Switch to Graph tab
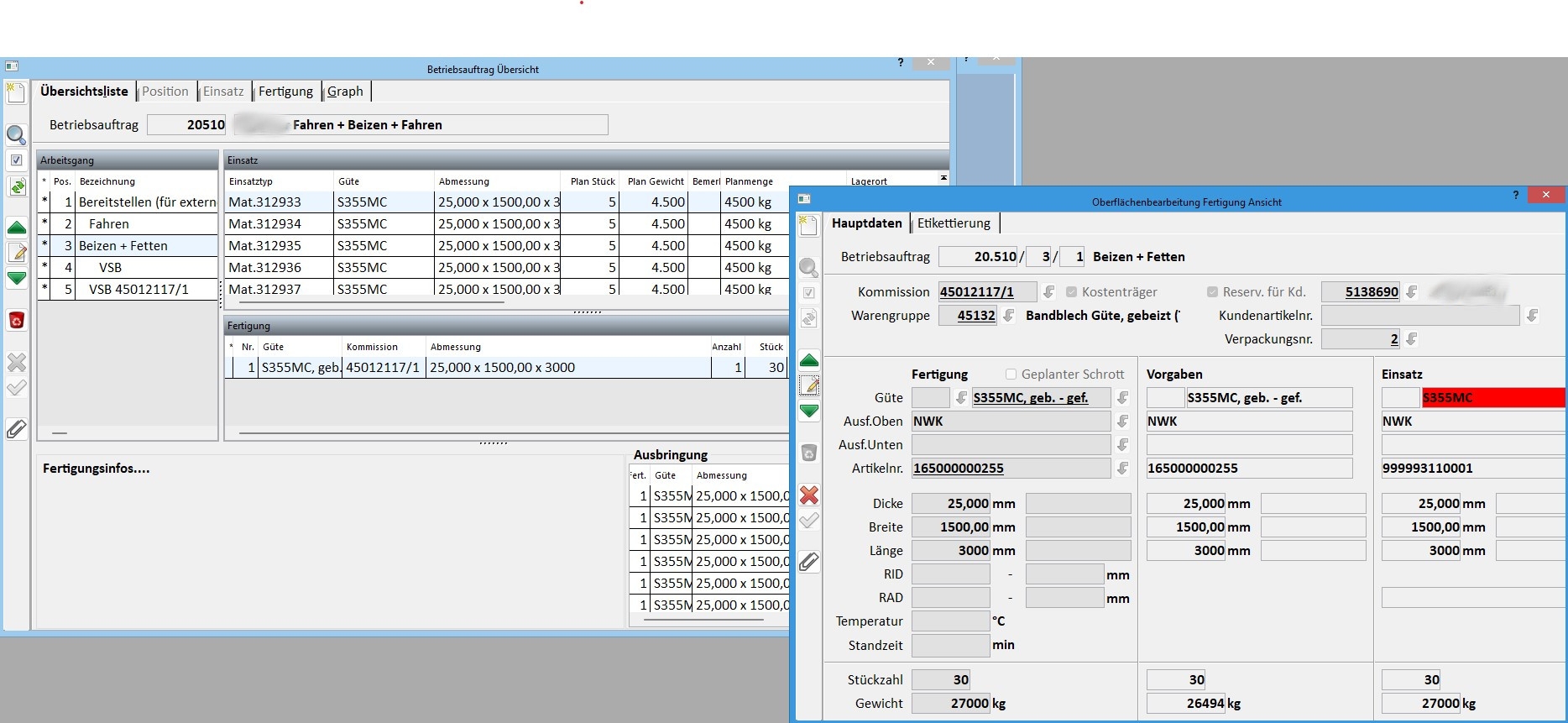Viewport: 1568px width, 723px height. pos(345,92)
